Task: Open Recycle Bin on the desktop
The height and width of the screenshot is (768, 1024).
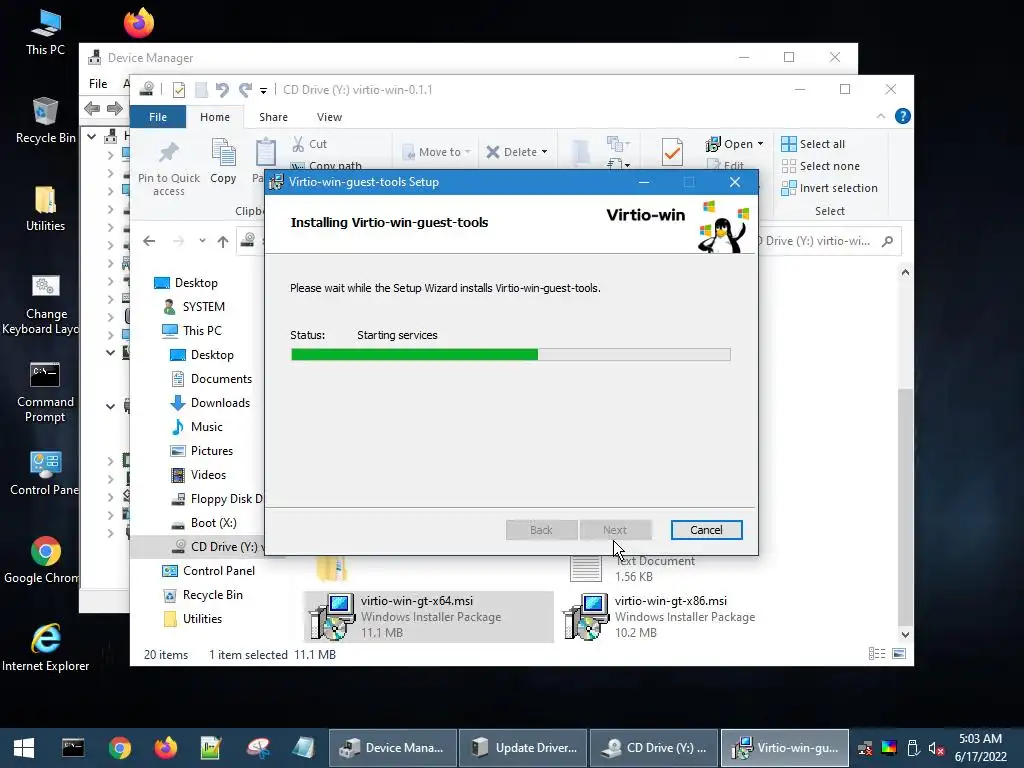Action: point(45,121)
